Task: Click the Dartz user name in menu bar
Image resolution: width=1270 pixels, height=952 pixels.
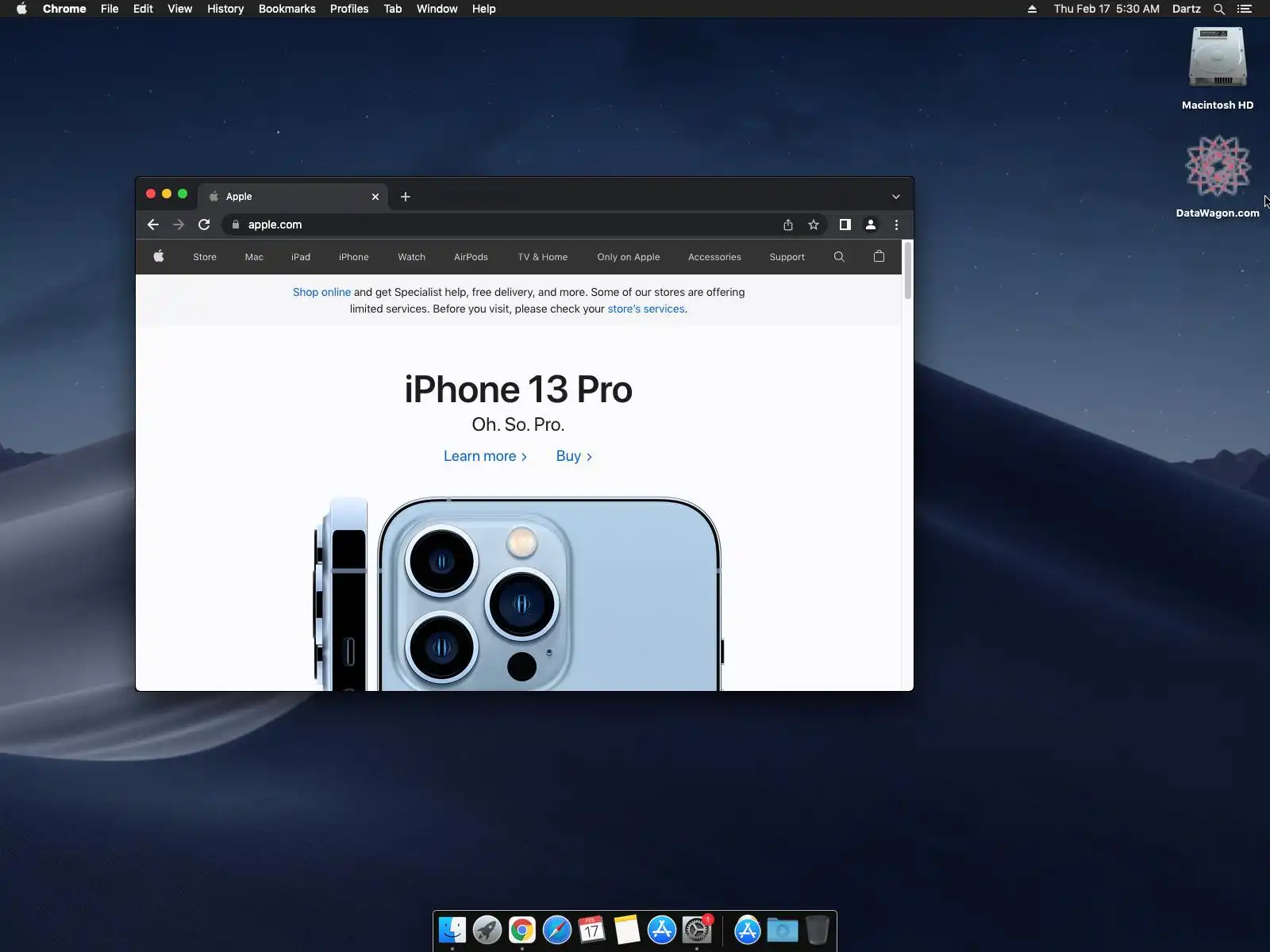Action: 1187,9
